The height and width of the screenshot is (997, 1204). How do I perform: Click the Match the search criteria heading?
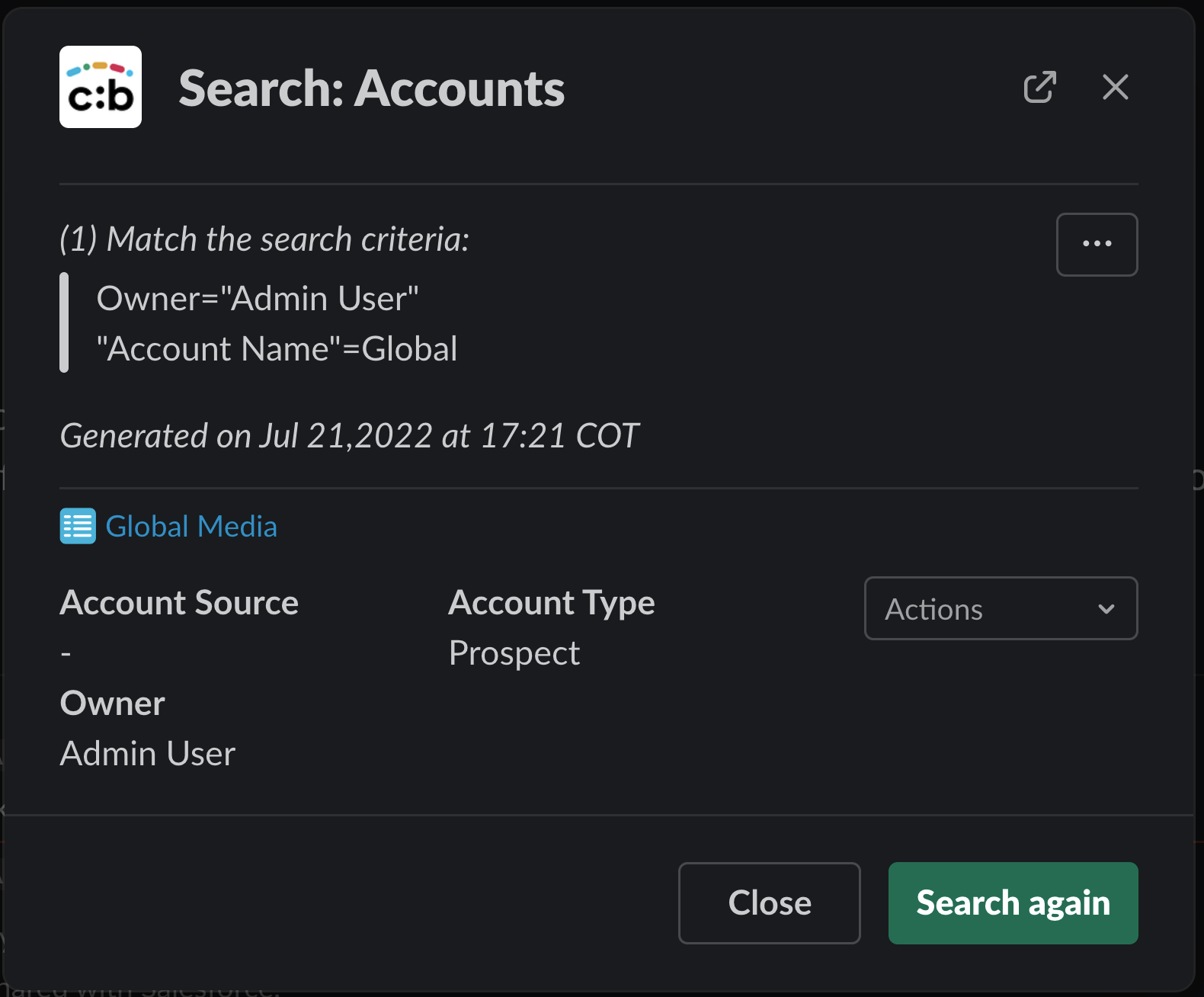pyautogui.click(x=264, y=239)
